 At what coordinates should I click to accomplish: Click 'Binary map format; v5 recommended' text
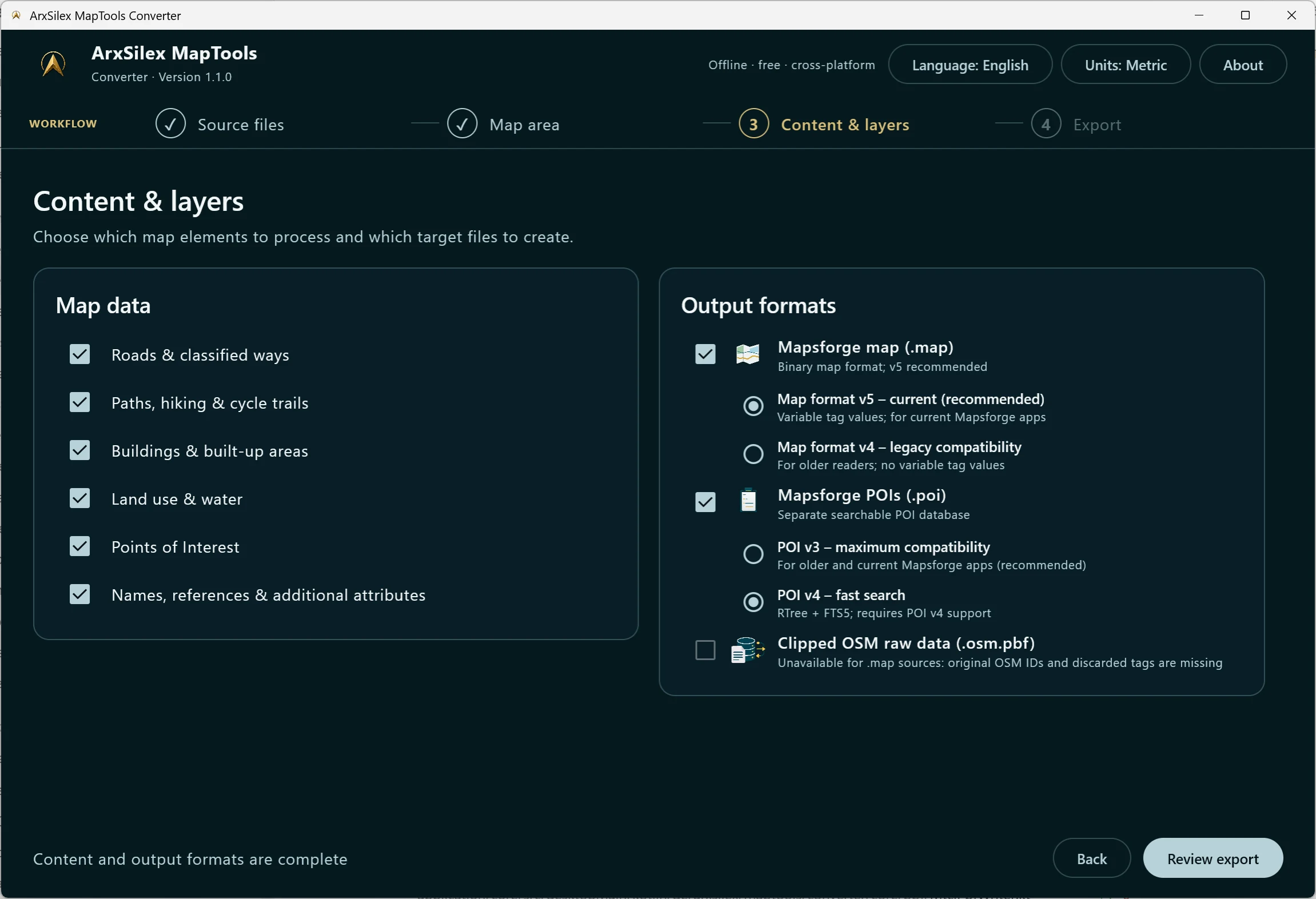tap(882, 367)
